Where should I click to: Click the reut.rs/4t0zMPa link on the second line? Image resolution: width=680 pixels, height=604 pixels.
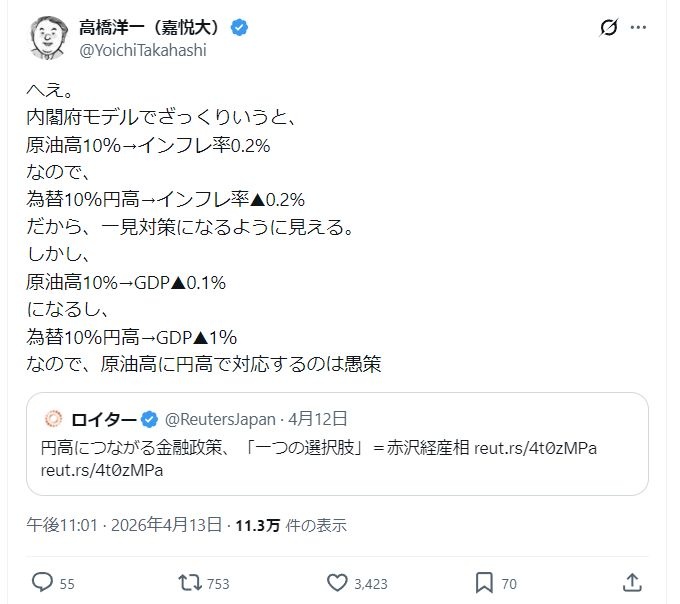pos(101,471)
